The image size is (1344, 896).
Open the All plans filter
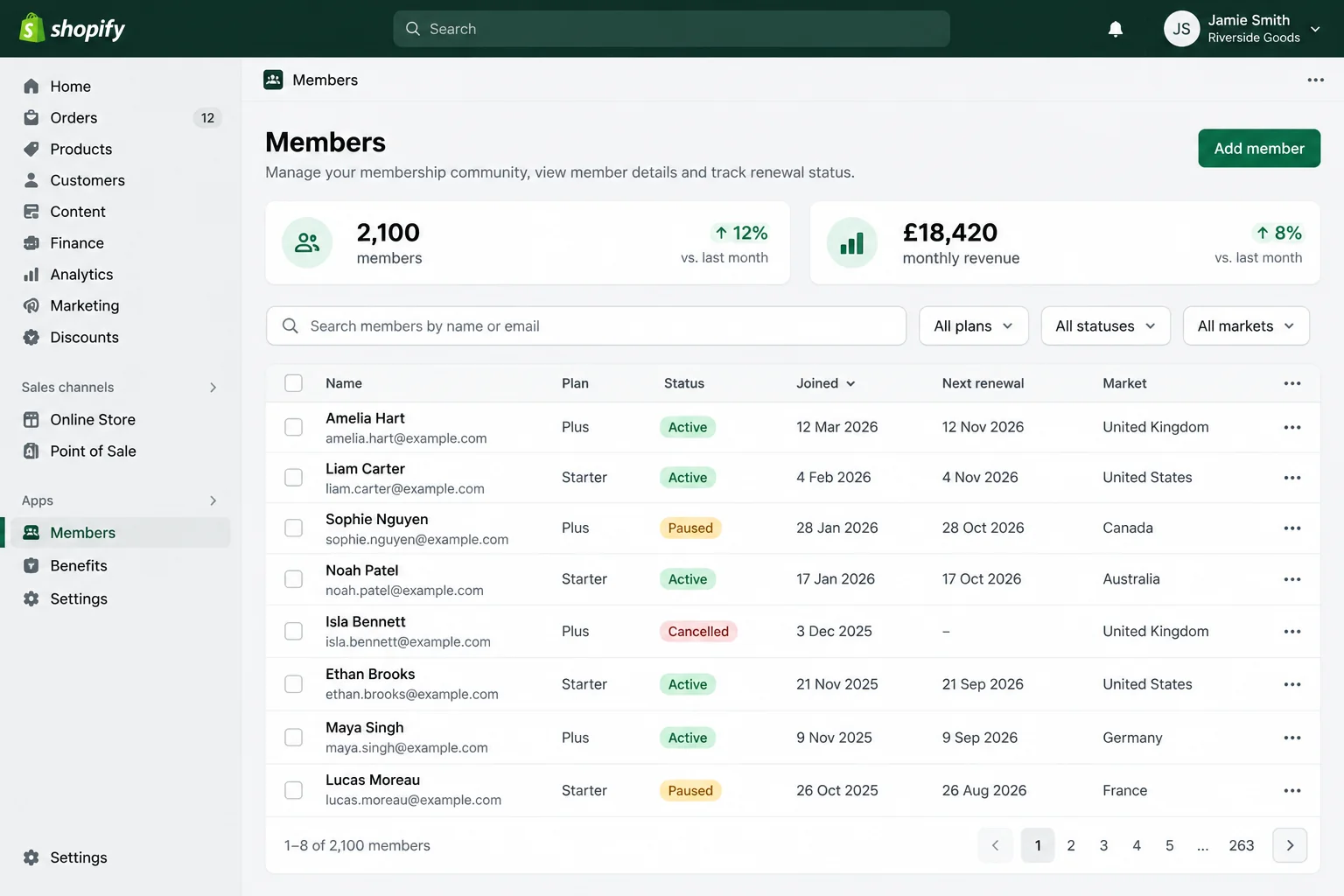pos(974,325)
